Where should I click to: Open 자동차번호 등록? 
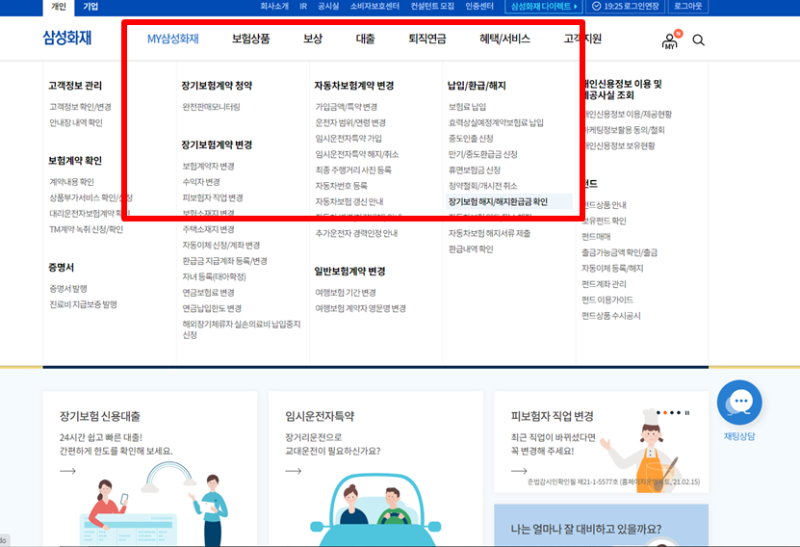point(341,186)
